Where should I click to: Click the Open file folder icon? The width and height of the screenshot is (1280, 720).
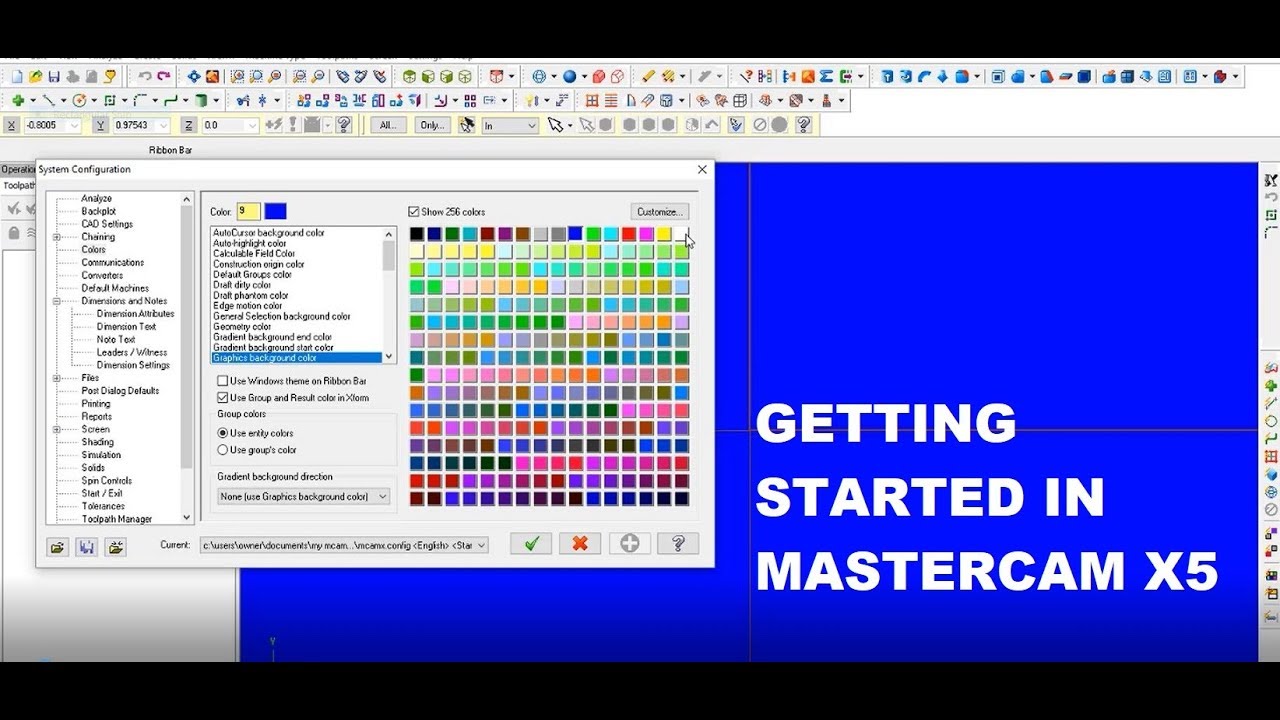pos(35,76)
